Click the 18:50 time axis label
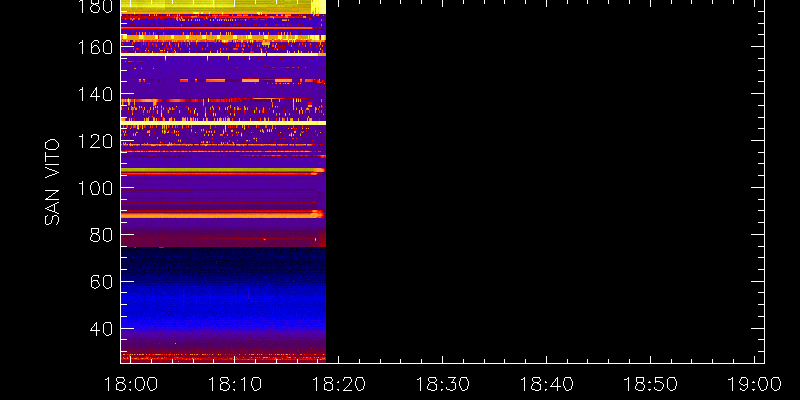The image size is (800, 400). (650, 384)
